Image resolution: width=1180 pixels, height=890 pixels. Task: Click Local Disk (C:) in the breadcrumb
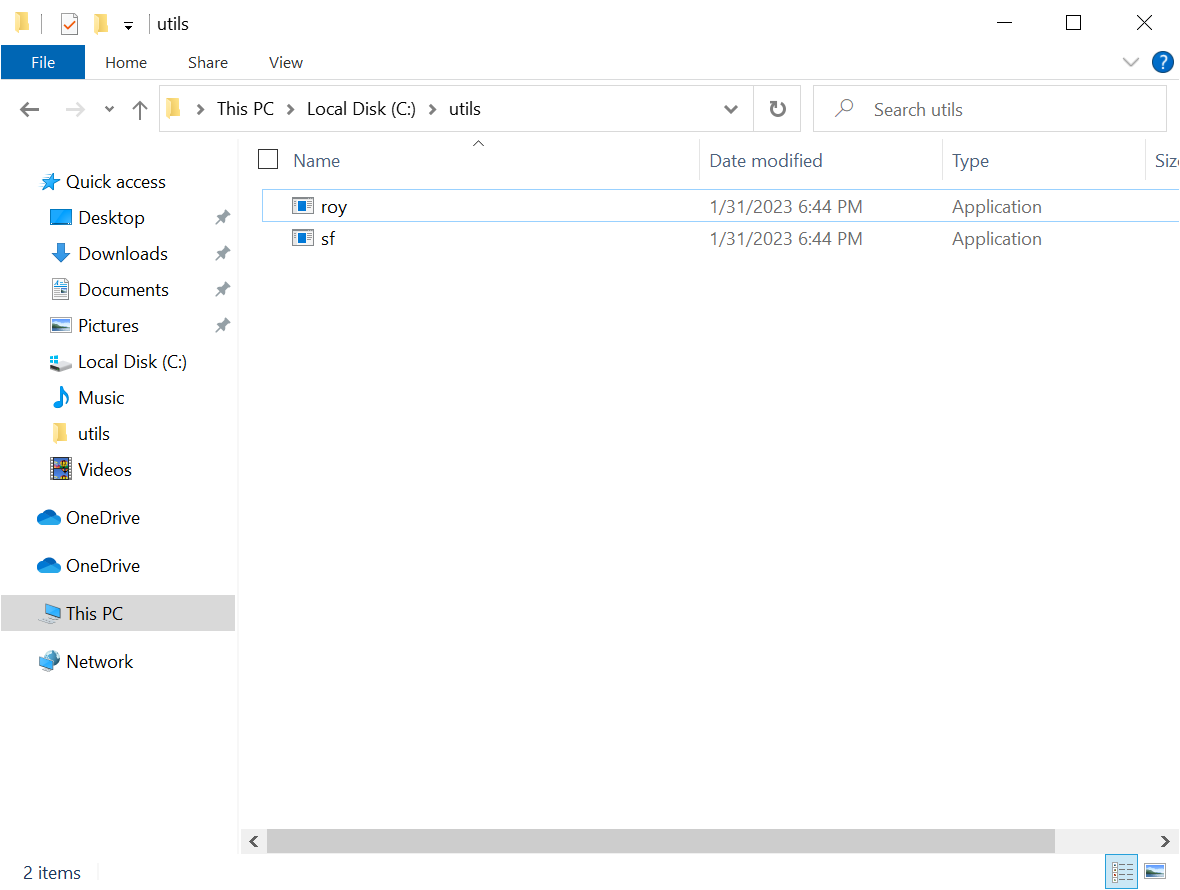click(x=361, y=109)
